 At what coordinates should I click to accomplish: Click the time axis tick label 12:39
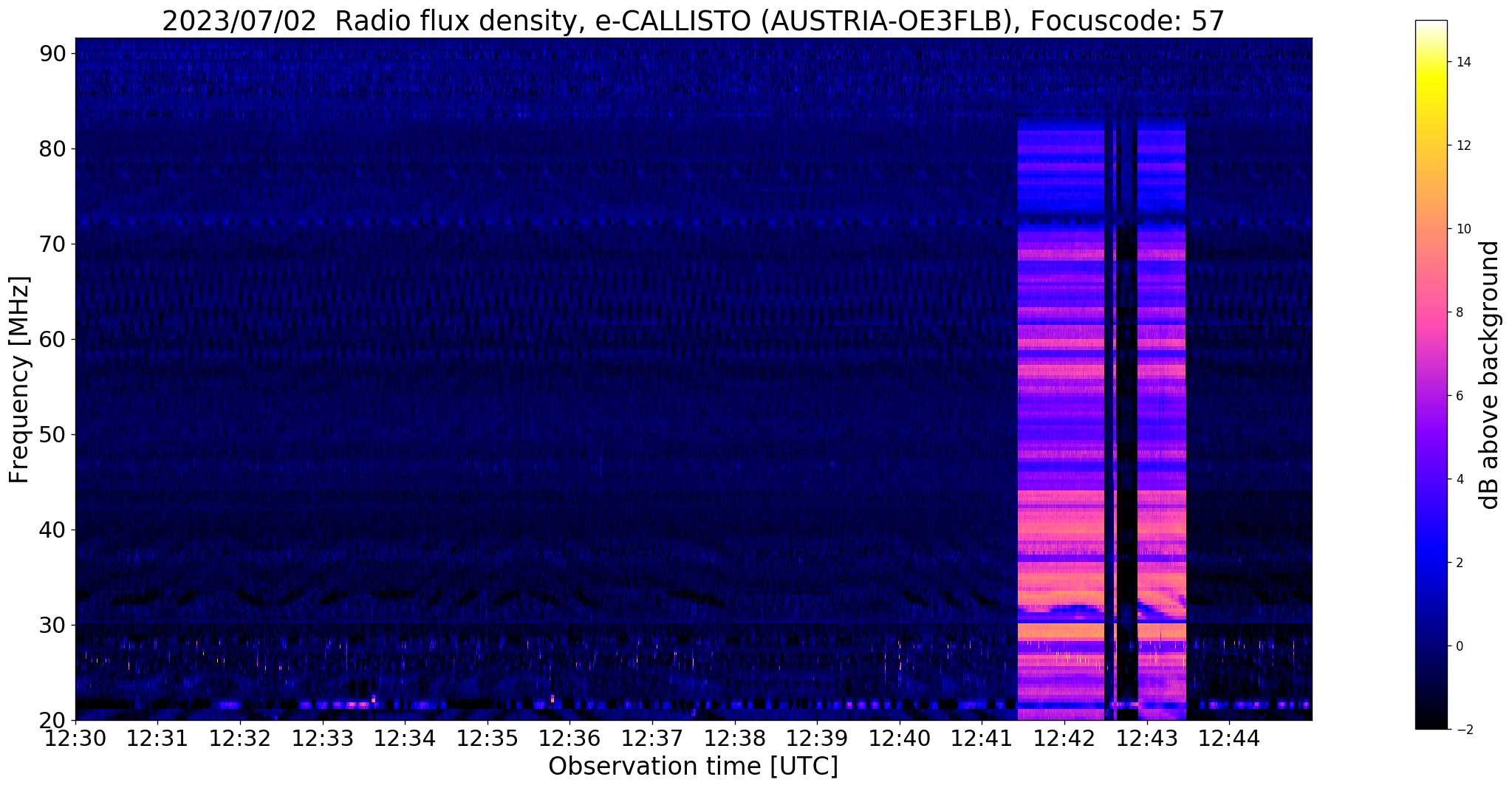click(x=817, y=739)
